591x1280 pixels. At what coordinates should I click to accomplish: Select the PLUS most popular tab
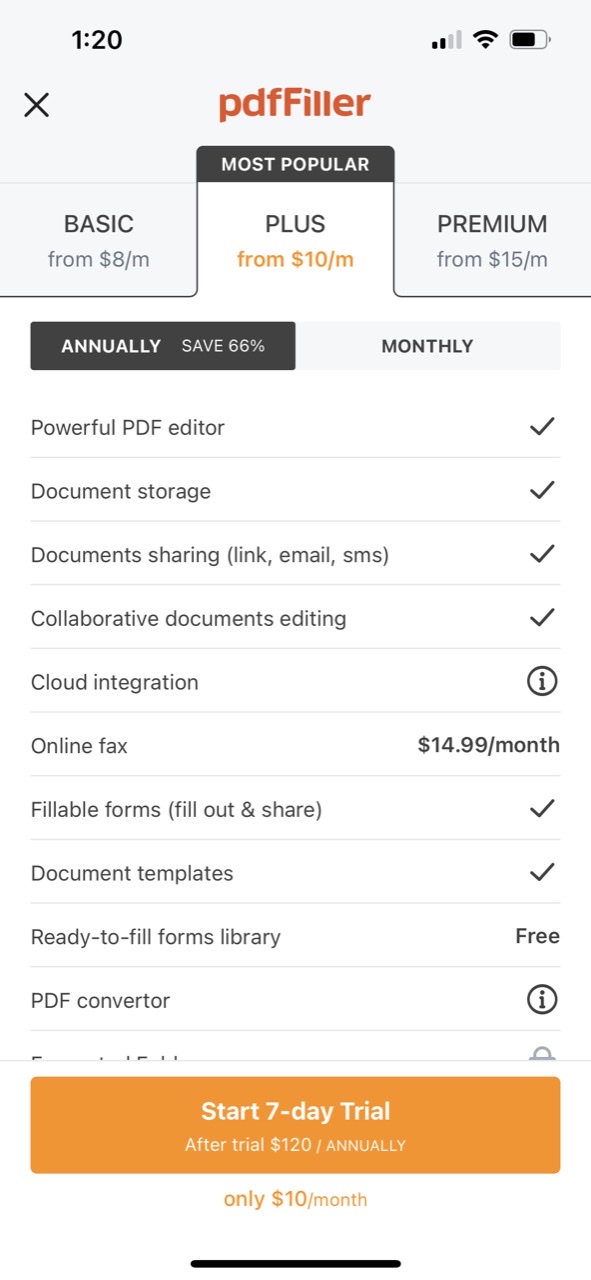pos(295,240)
